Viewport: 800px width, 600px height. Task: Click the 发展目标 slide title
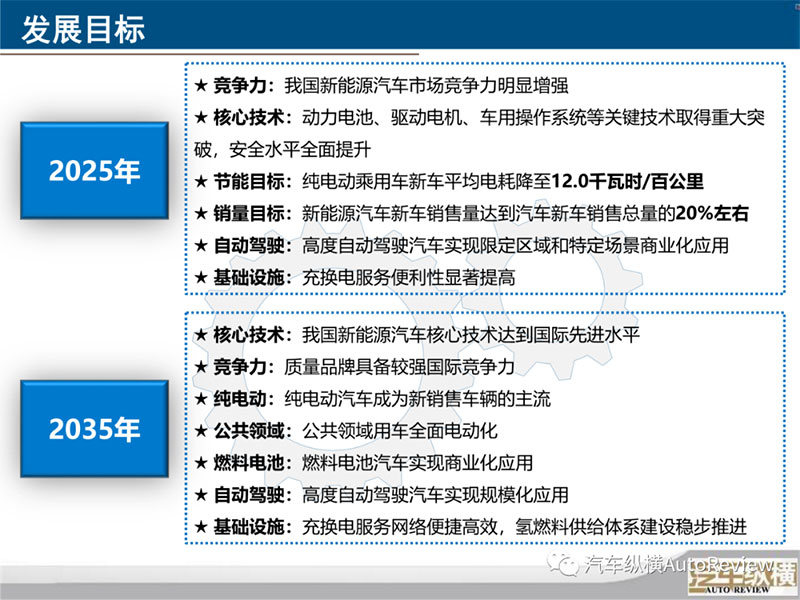point(83,29)
